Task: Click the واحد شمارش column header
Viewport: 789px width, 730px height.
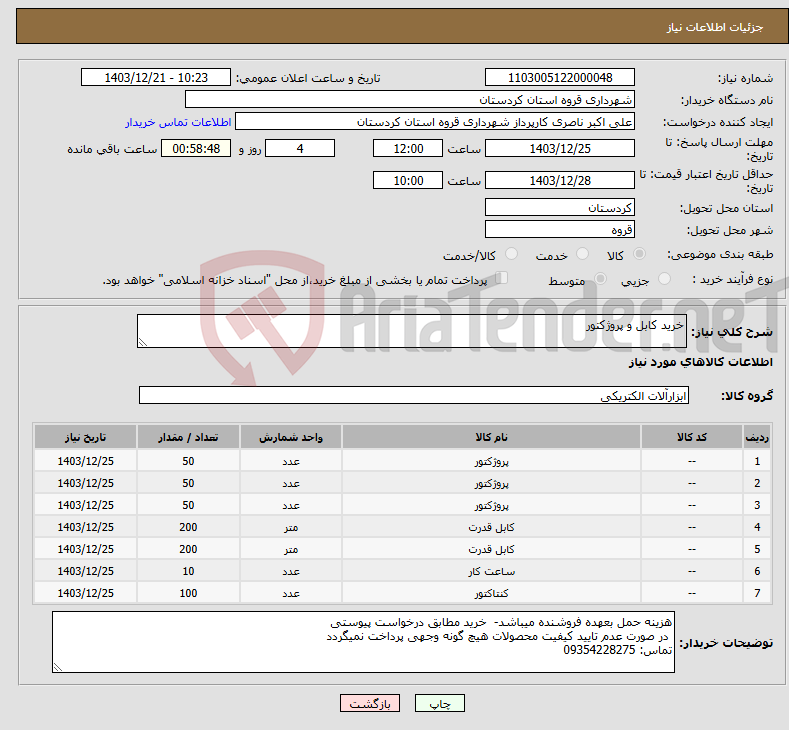Action: tap(291, 437)
